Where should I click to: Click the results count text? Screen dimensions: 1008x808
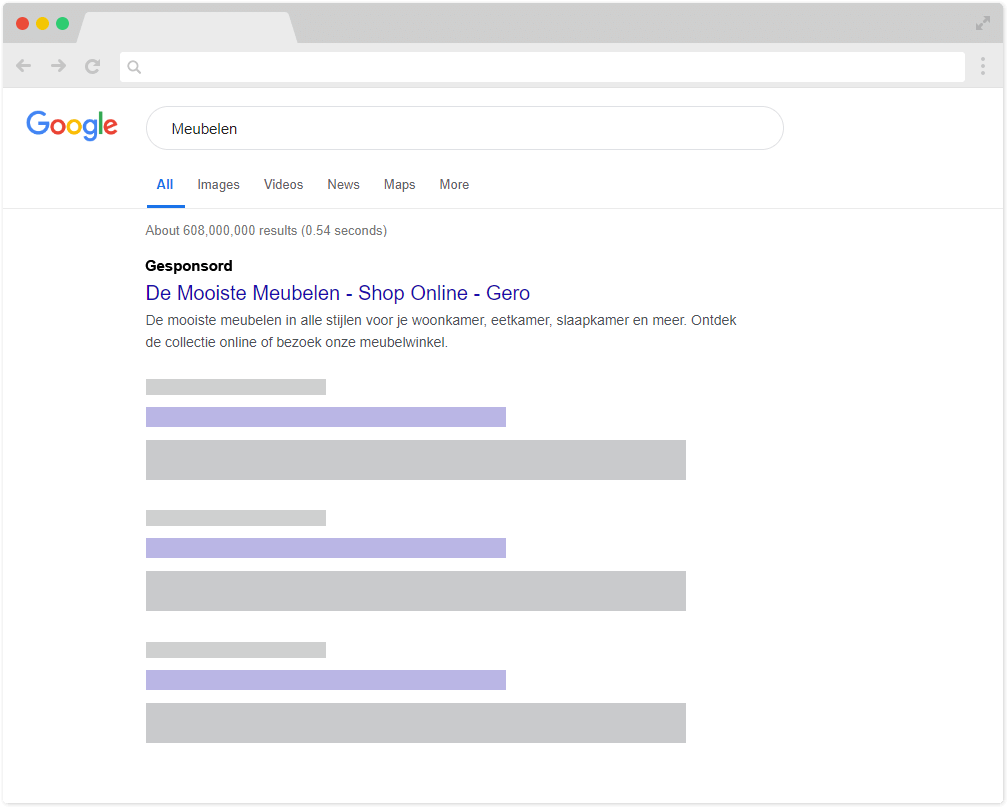coord(266,231)
